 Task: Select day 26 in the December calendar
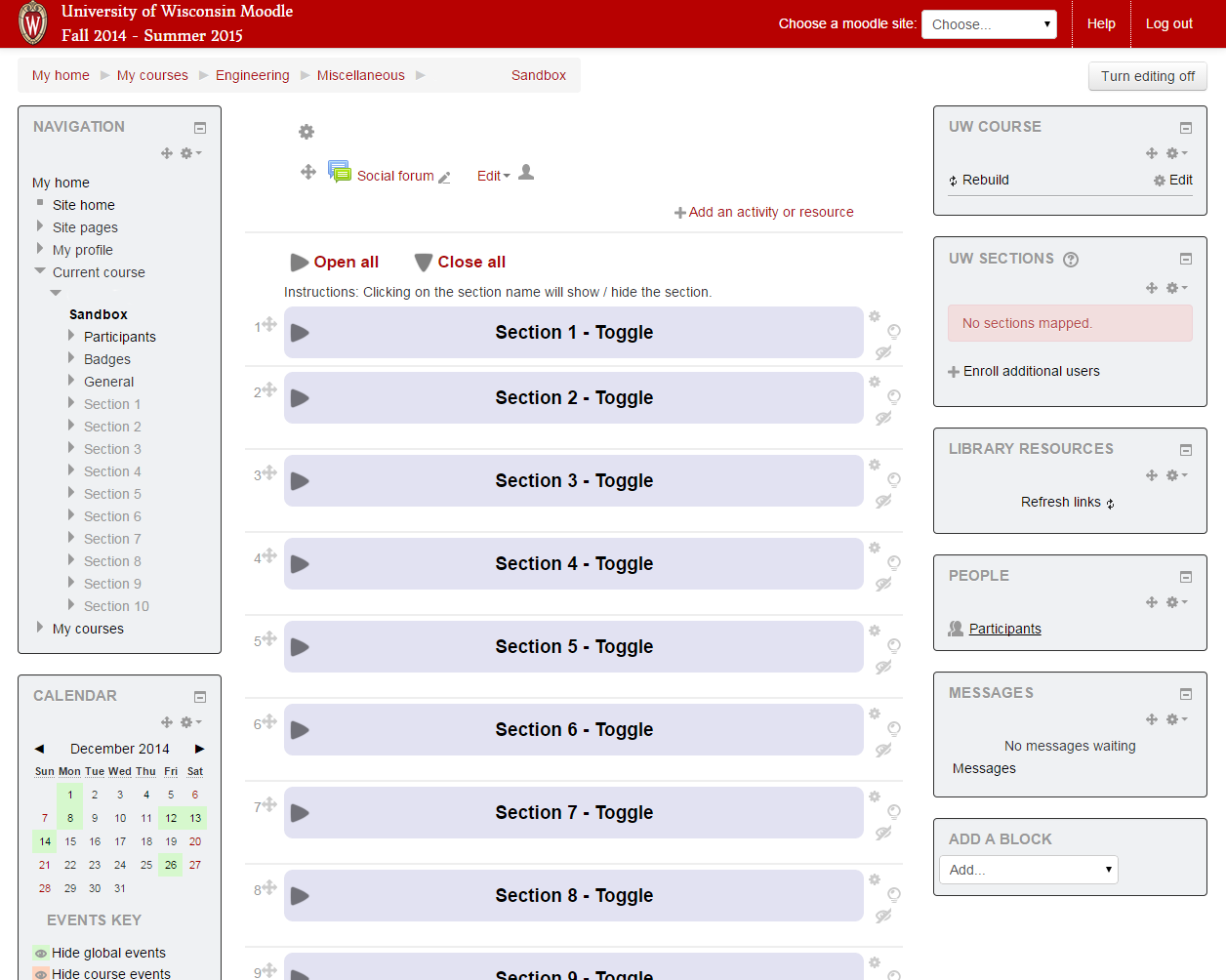[x=171, y=865]
